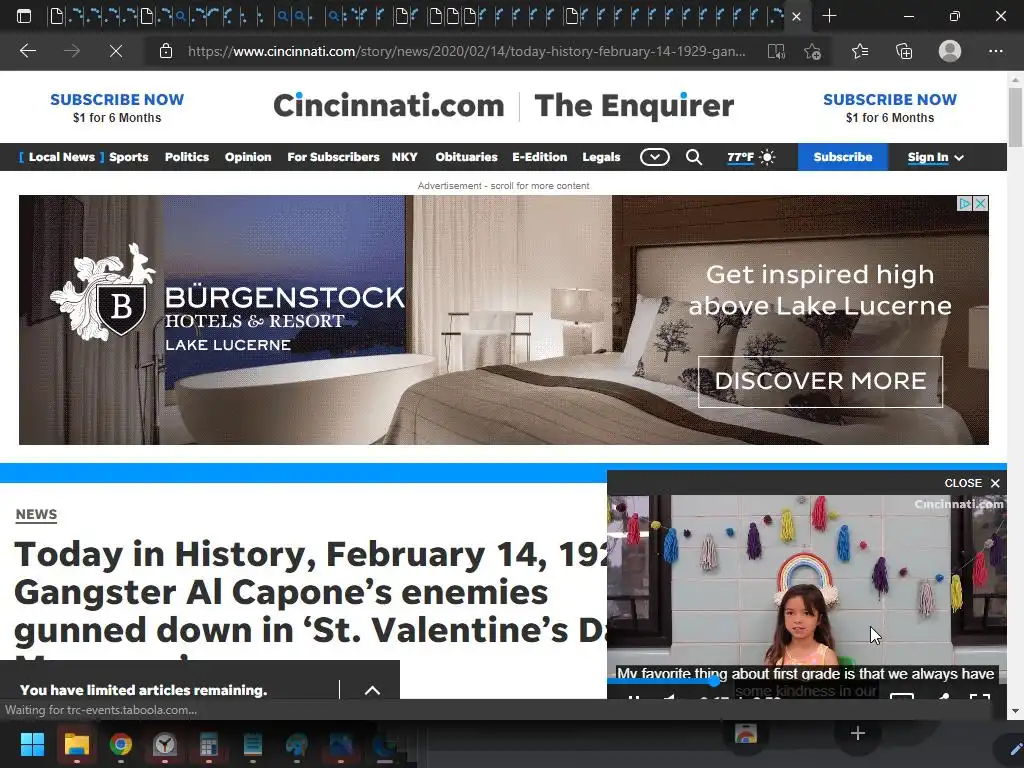This screenshot has width=1024, height=768.
Task: Click the scrollbar down arrow
Action: click(1015, 711)
